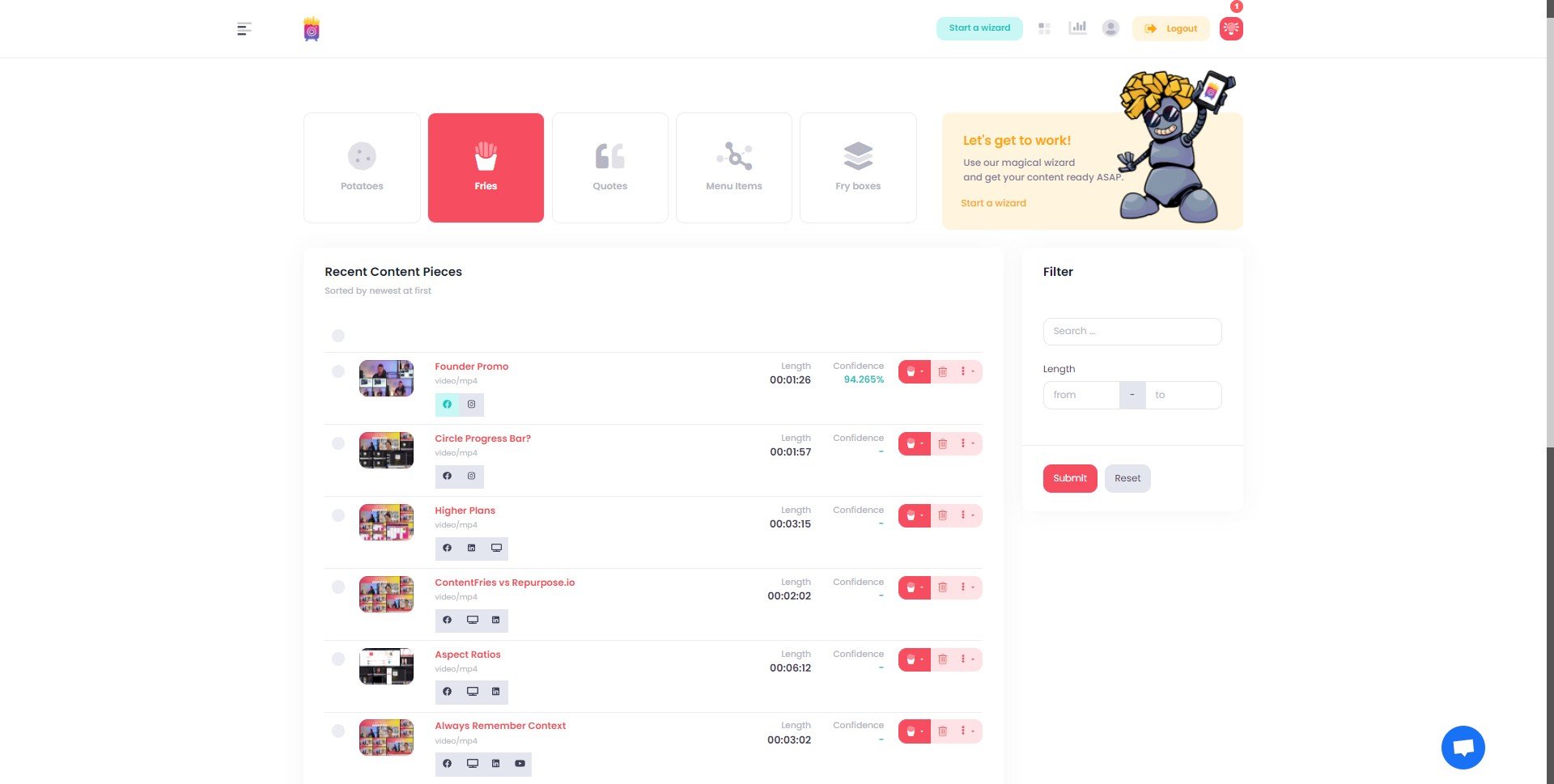Expand the fries dropdown for Higher Plans
The width and height of the screenshot is (1554, 784).
tap(915, 516)
